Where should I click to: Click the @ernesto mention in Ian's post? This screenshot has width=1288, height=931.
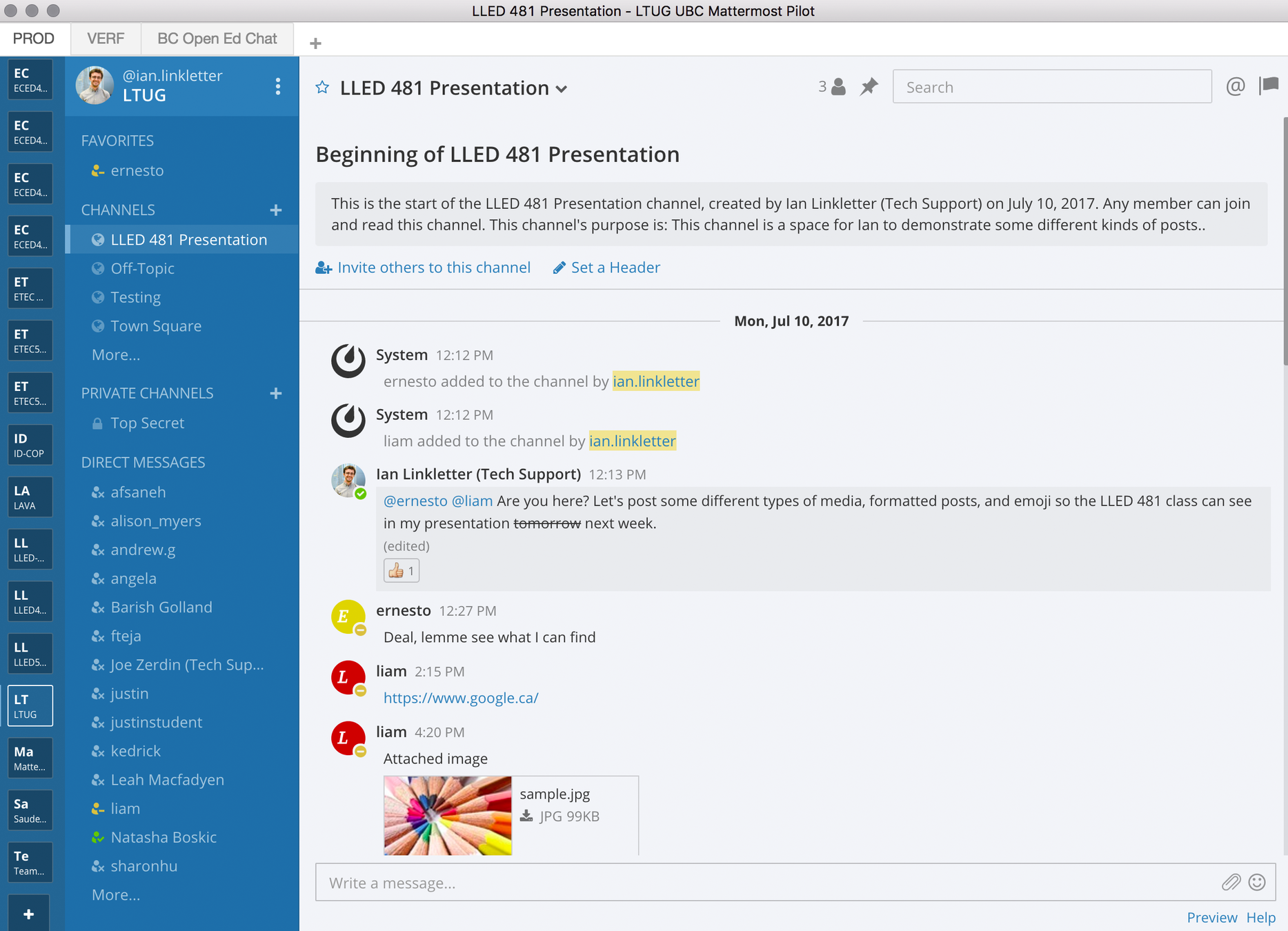click(x=415, y=501)
